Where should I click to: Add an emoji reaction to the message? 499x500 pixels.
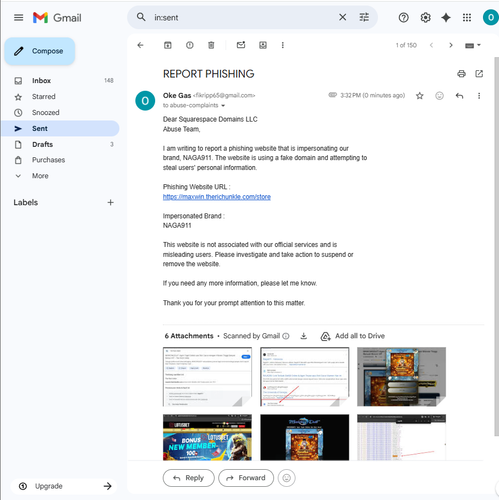[x=440, y=96]
